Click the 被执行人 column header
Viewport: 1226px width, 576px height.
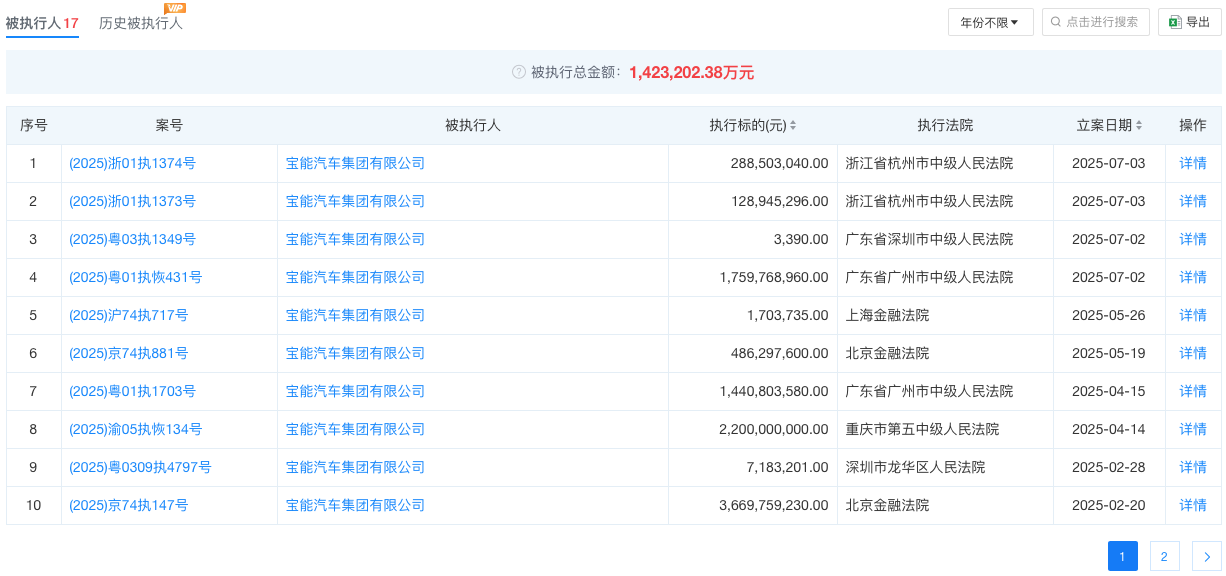coord(473,125)
